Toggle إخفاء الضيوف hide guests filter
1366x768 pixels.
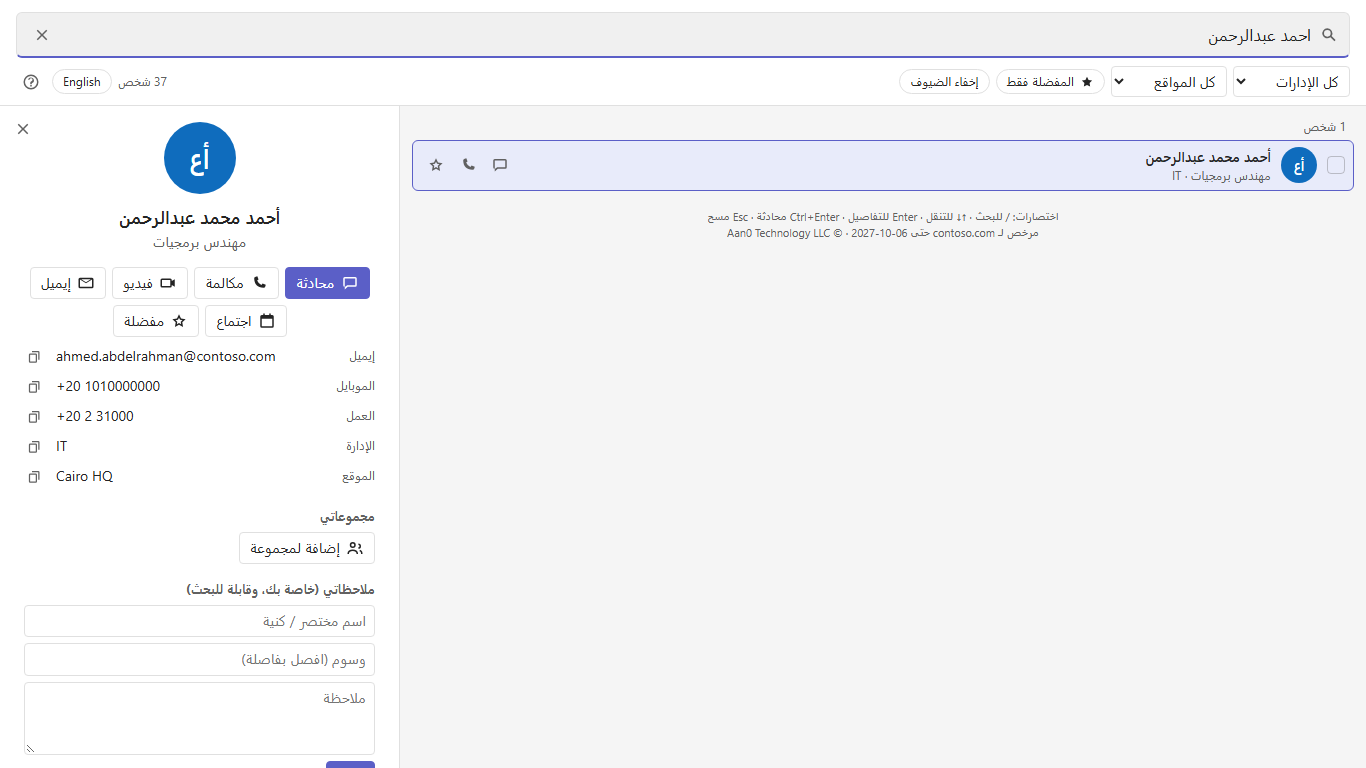point(944,82)
